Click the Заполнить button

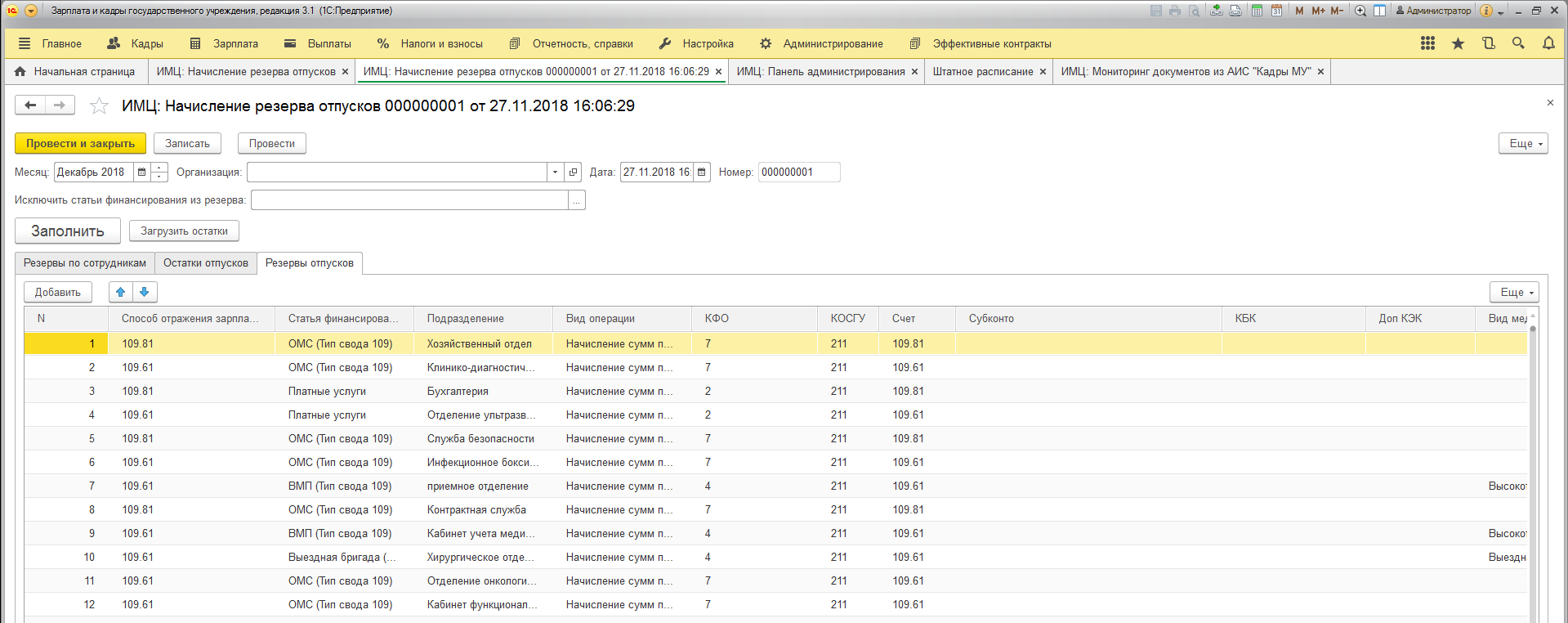pyautogui.click(x=68, y=231)
